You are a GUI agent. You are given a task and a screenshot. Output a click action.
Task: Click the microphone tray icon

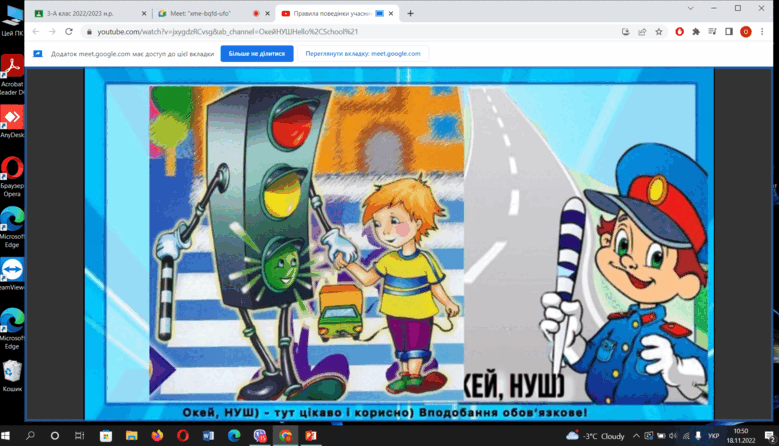pos(698,436)
